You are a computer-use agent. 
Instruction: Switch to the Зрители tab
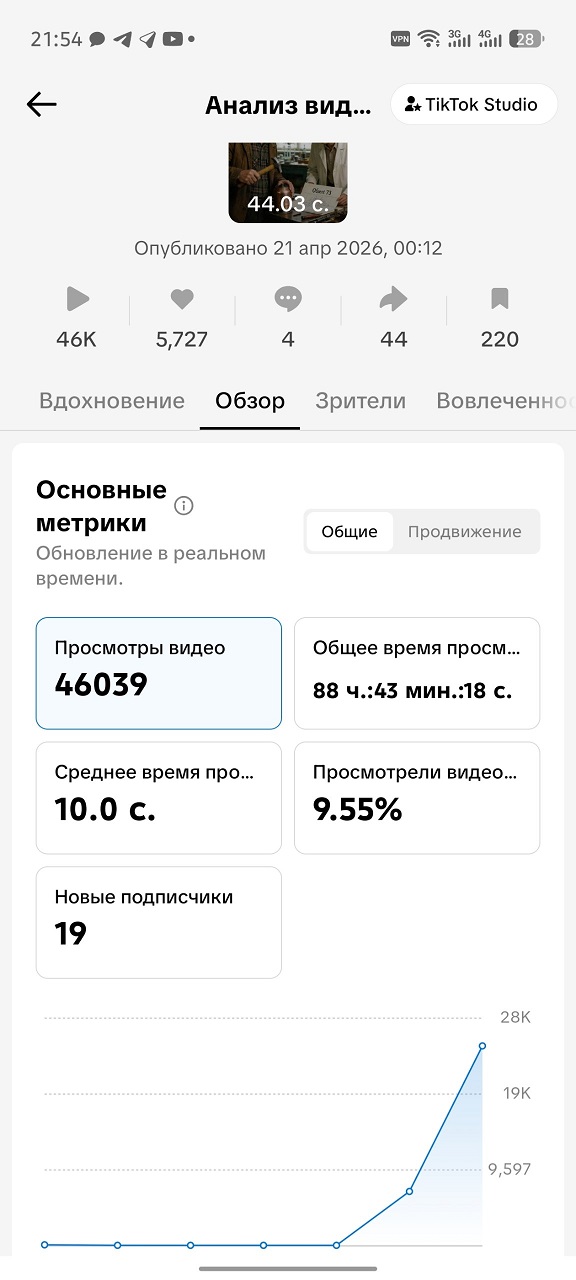coord(361,401)
